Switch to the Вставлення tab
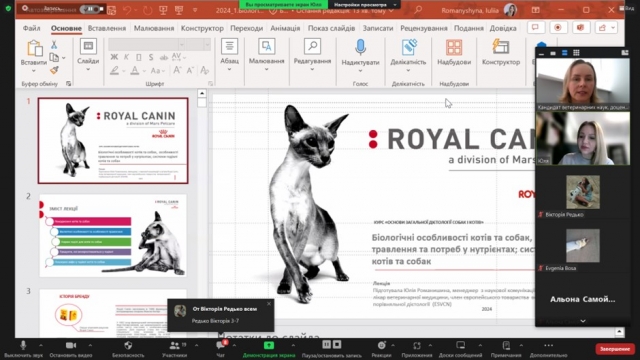 click(x=107, y=28)
